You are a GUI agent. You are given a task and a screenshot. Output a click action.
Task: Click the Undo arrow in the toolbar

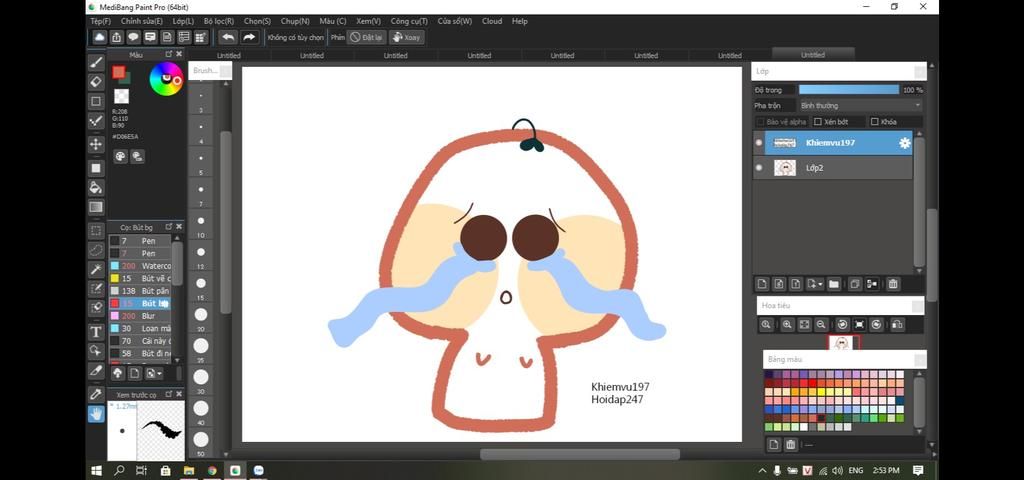click(x=228, y=37)
